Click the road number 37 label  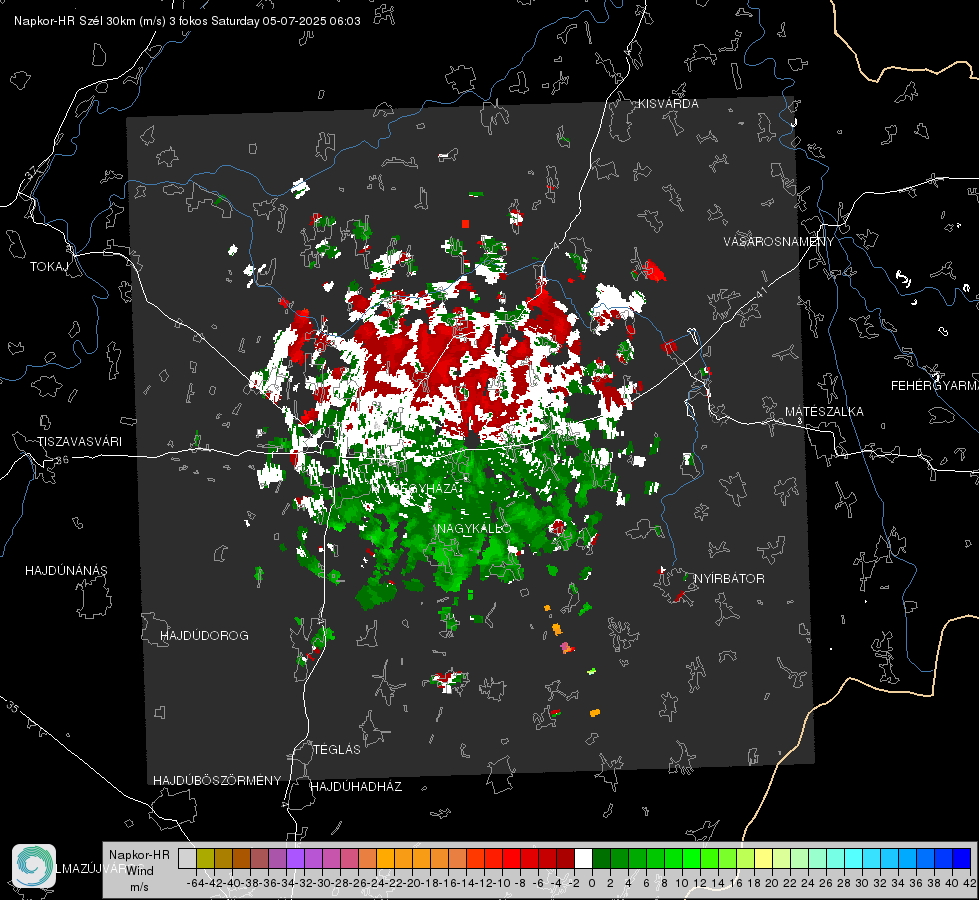point(32,171)
